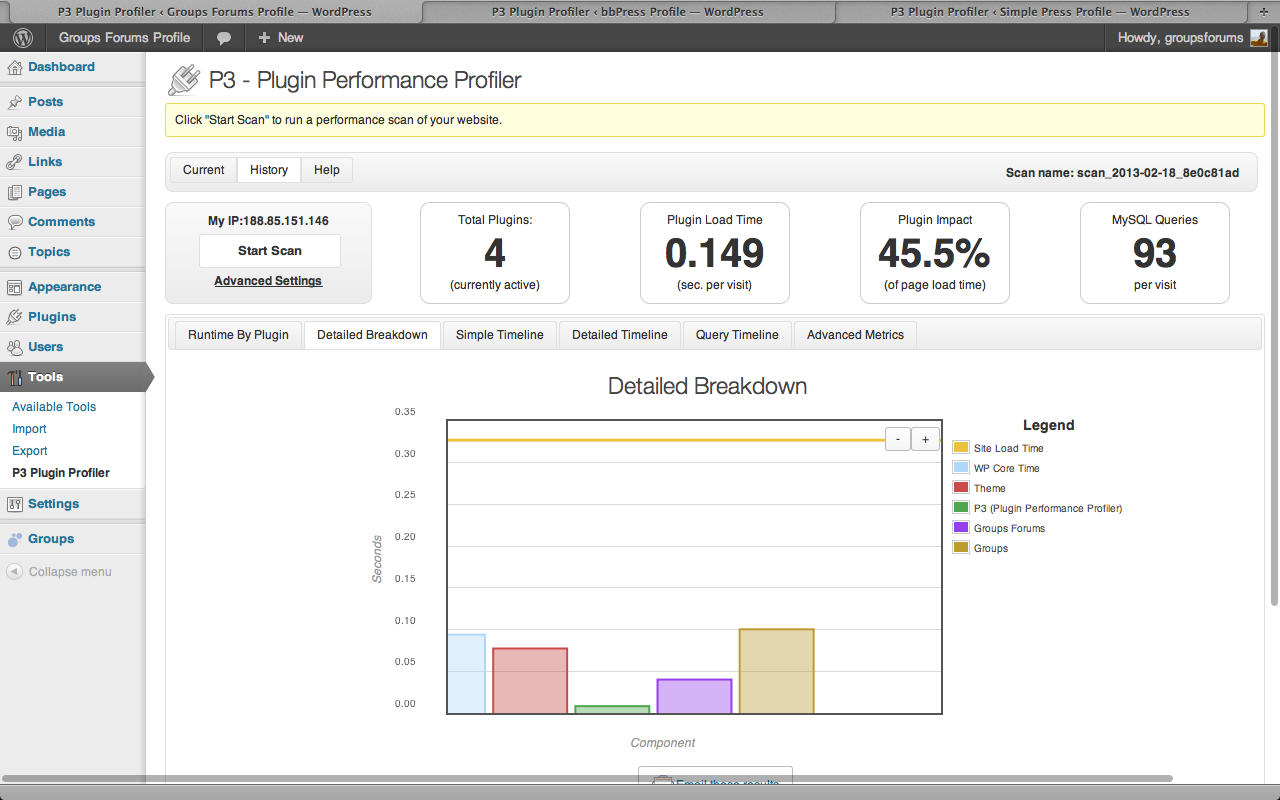Click the Links chain icon
1280x800 pixels.
point(15,162)
